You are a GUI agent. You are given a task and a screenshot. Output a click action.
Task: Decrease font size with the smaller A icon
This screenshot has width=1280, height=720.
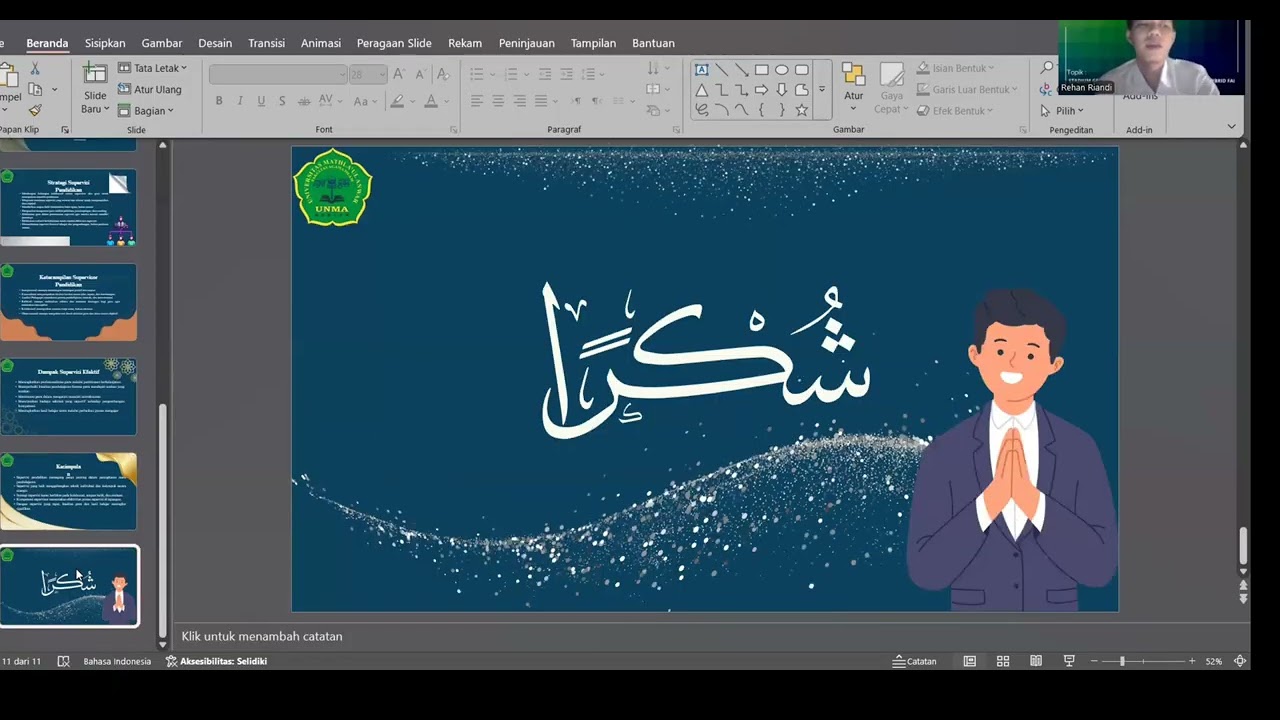click(x=419, y=74)
